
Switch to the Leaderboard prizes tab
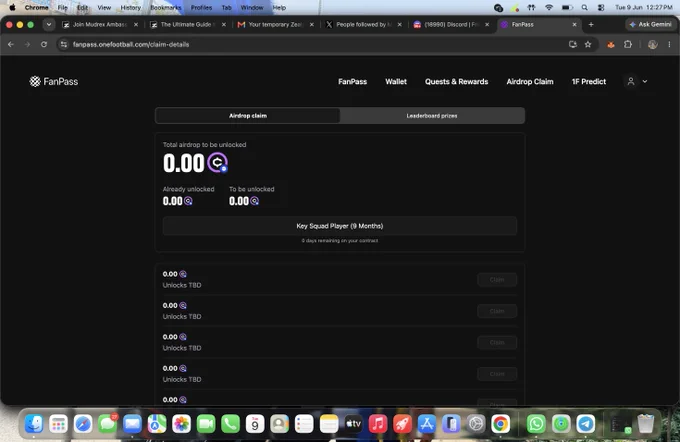pyautogui.click(x=432, y=116)
